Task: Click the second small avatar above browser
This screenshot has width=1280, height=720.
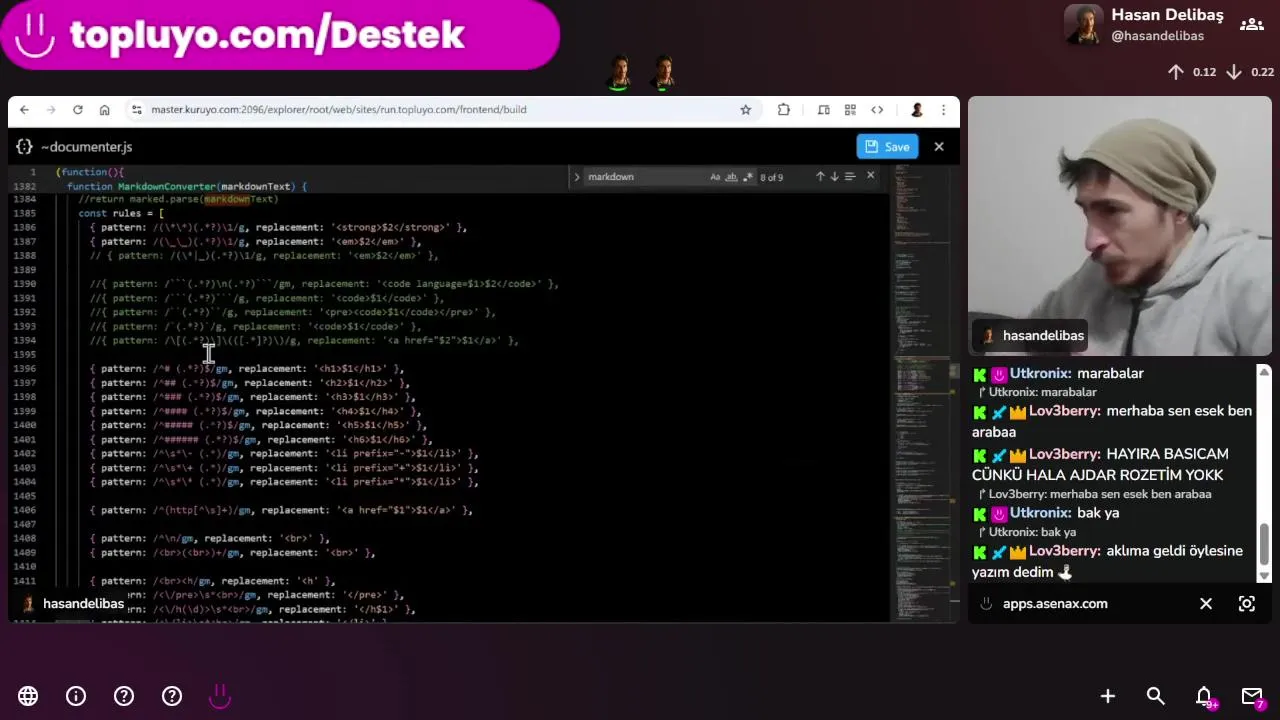Action: point(663,73)
